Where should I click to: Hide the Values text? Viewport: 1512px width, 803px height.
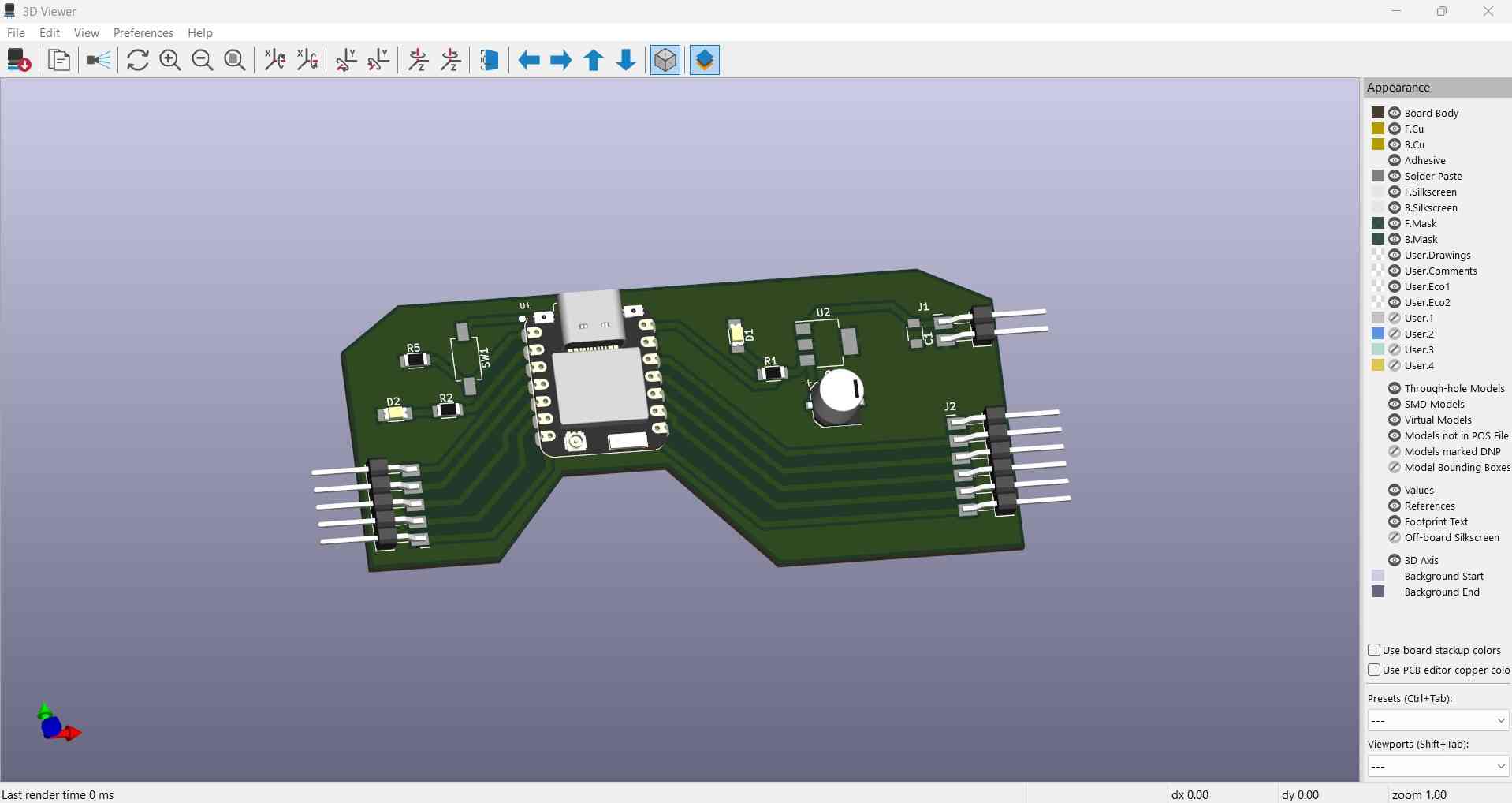[1395, 490]
